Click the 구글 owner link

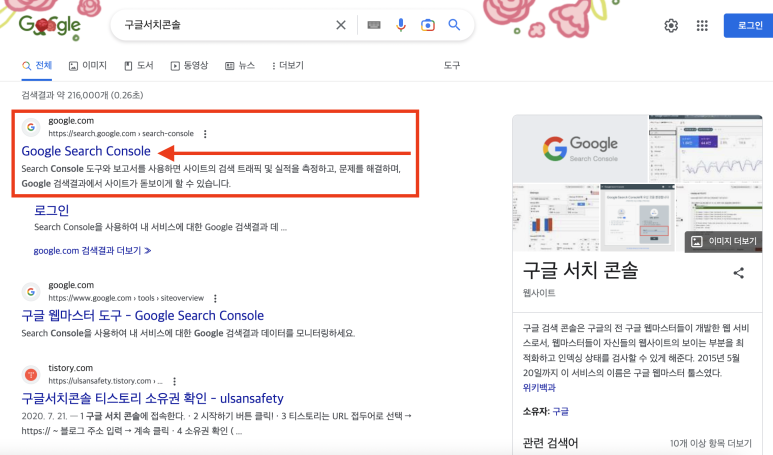(x=561, y=411)
